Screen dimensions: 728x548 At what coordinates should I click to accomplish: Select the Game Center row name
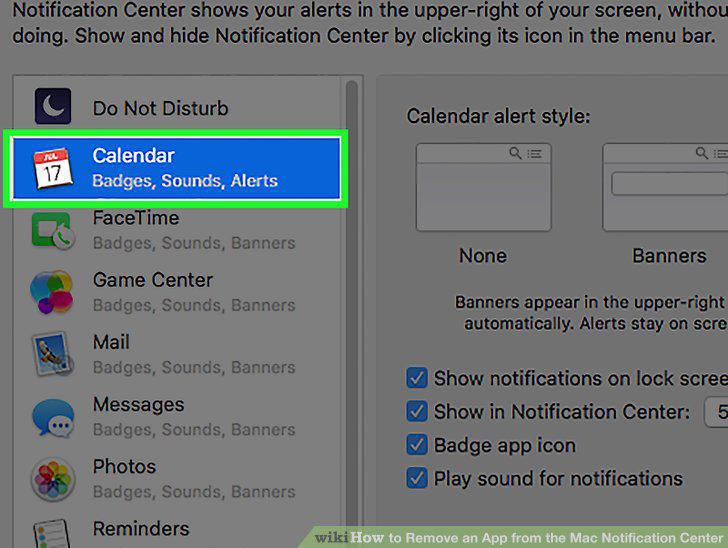153,280
